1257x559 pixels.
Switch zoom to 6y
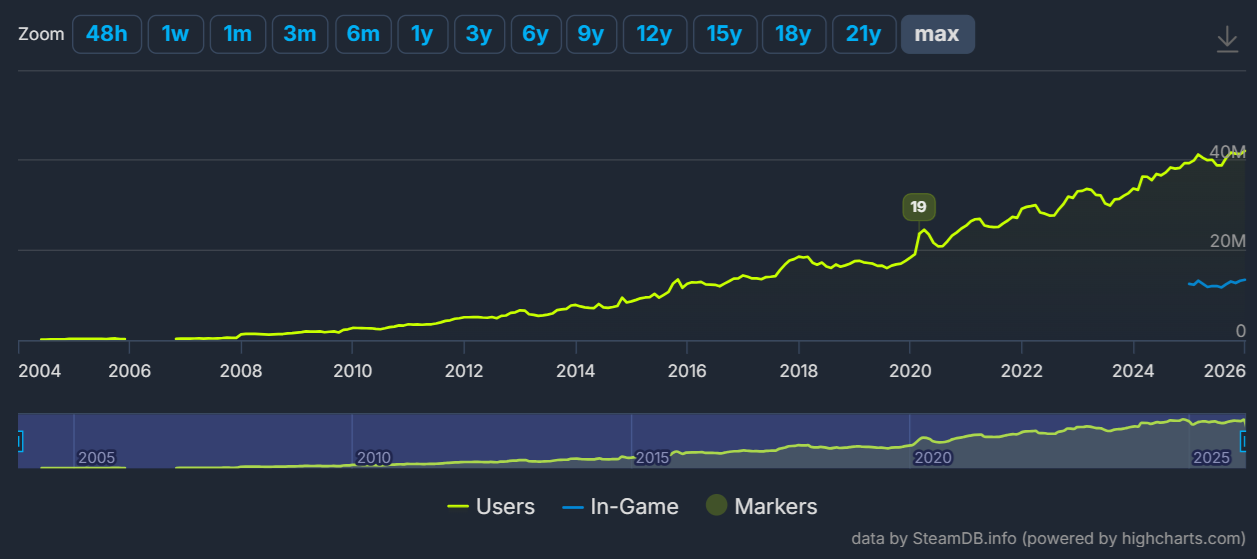tap(535, 34)
